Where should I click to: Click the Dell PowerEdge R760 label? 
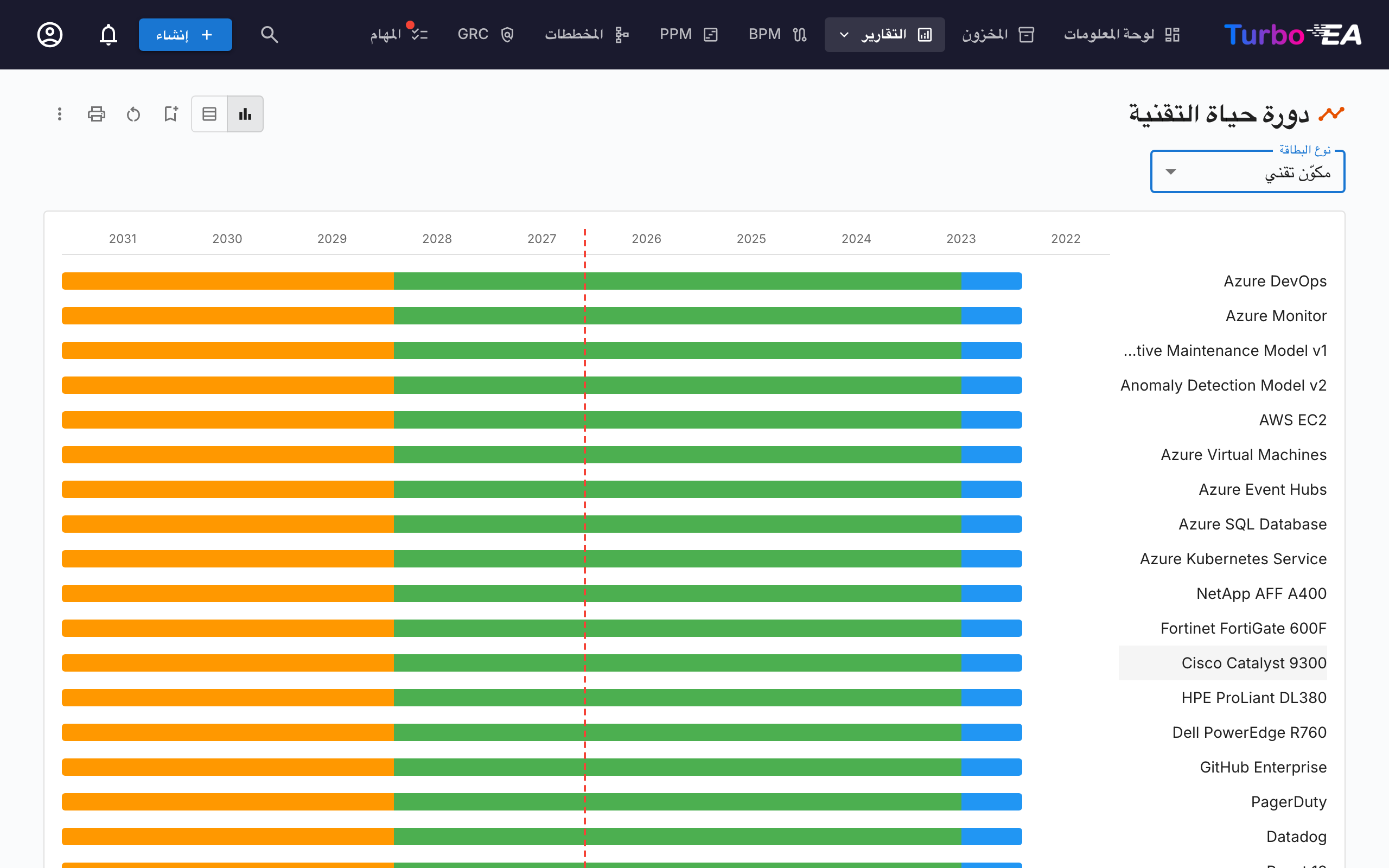1250,732
